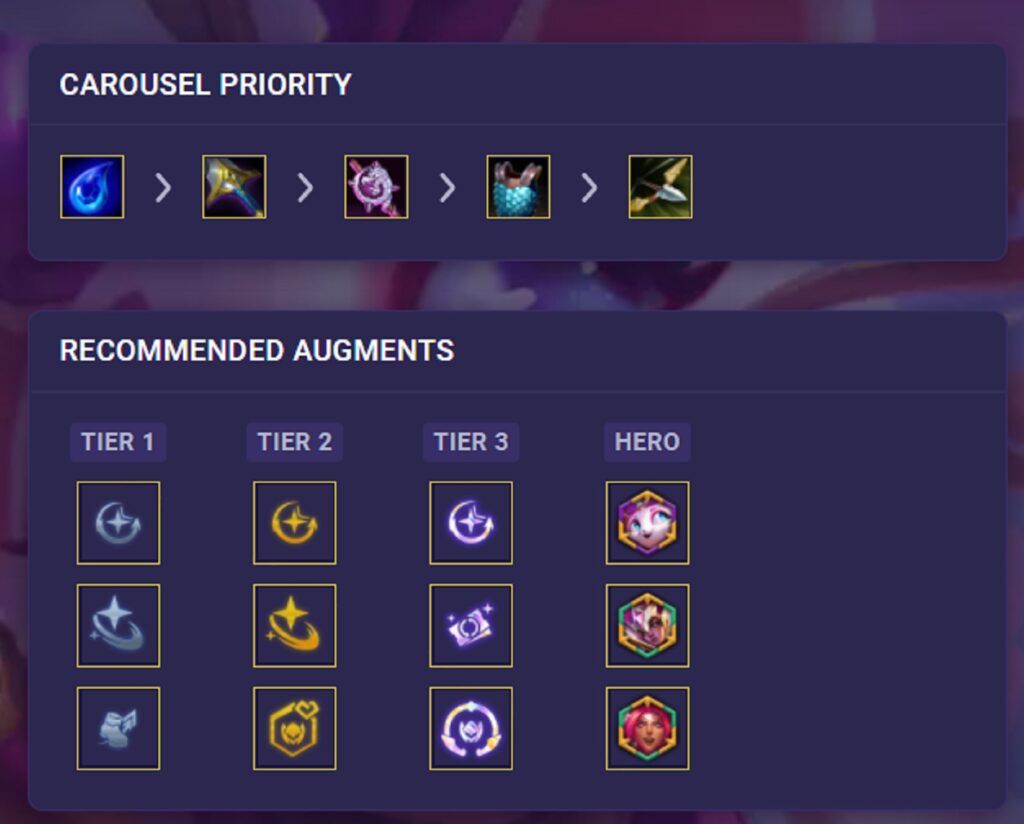Open the red-haired hero augment portrait

647,728
